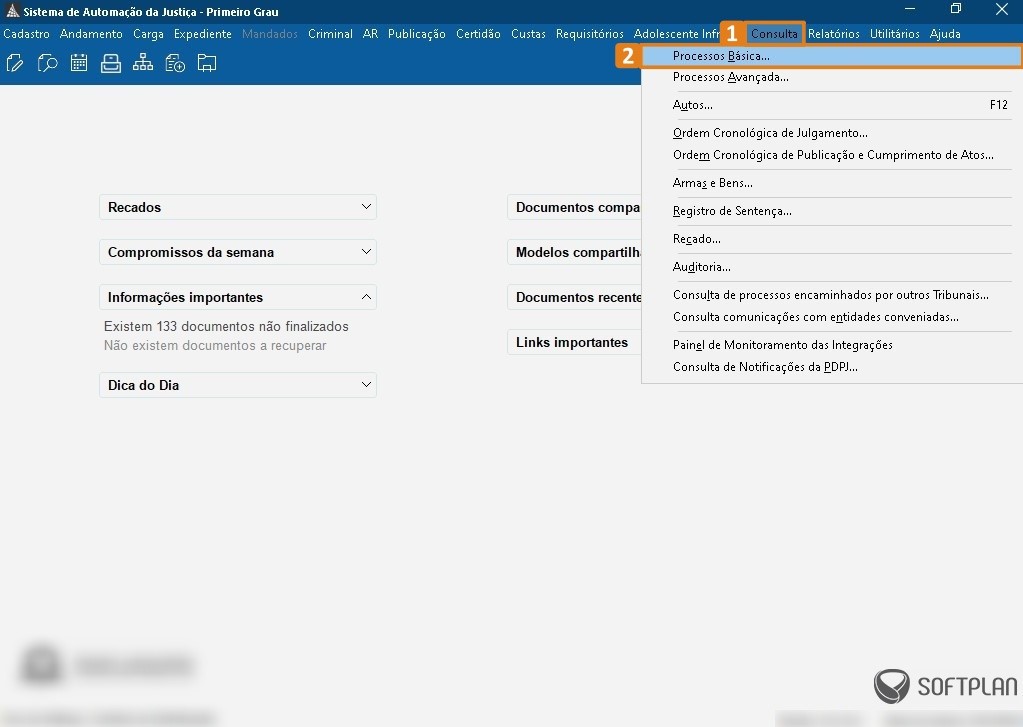Click the scanner device toolbar icon

tap(111, 63)
